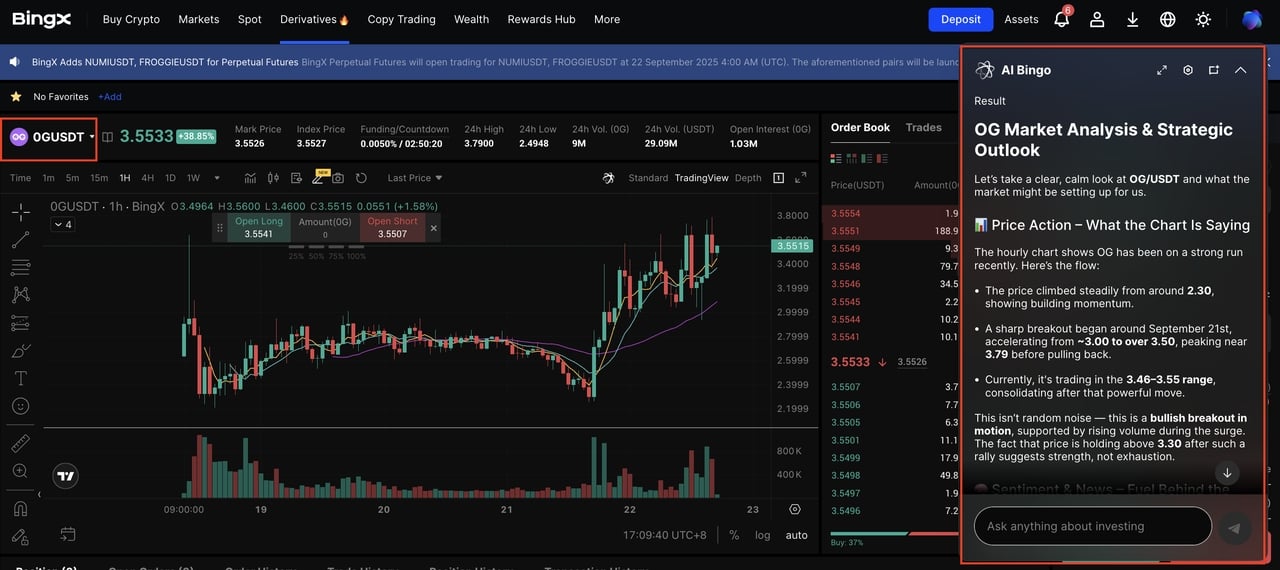Collapse the AI Bingo panel chevron
Screen dimensions: 1280x570
[x=1240, y=70]
